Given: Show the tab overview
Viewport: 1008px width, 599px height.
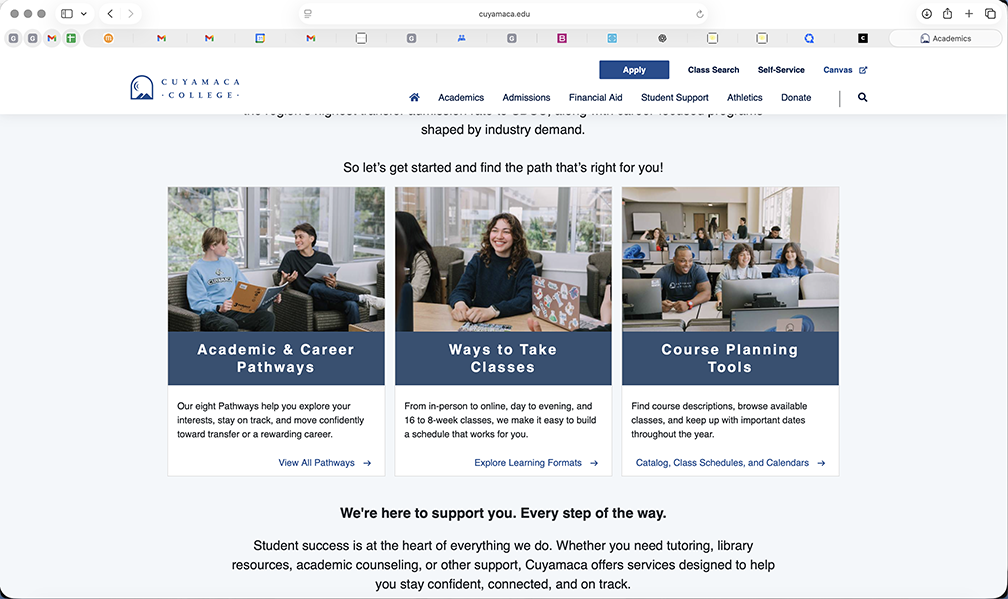Looking at the screenshot, I should (990, 13).
